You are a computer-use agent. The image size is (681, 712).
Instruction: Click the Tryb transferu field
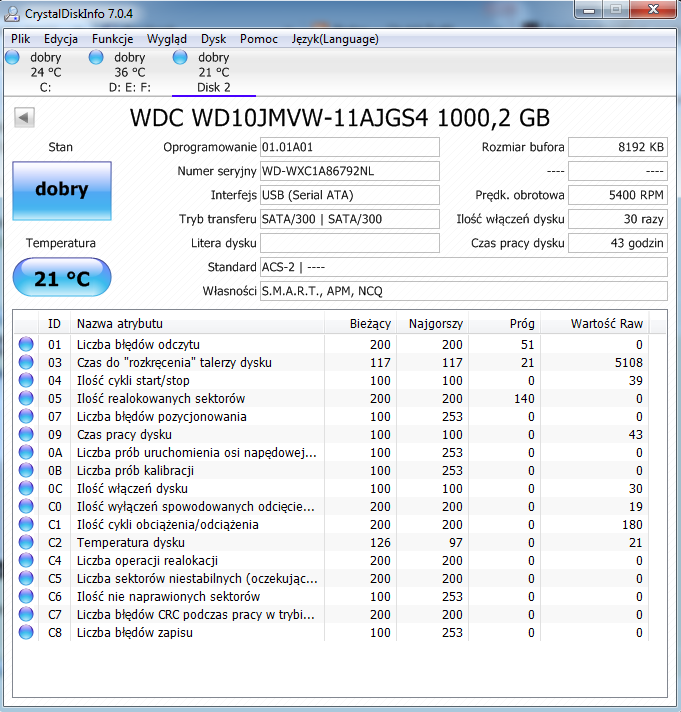click(x=350, y=219)
